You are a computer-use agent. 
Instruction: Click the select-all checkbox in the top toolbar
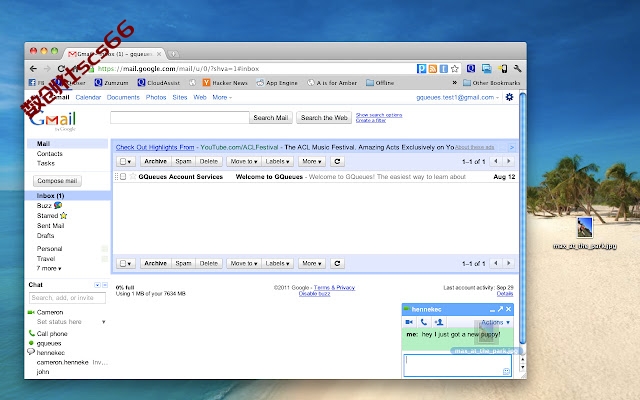(122, 162)
